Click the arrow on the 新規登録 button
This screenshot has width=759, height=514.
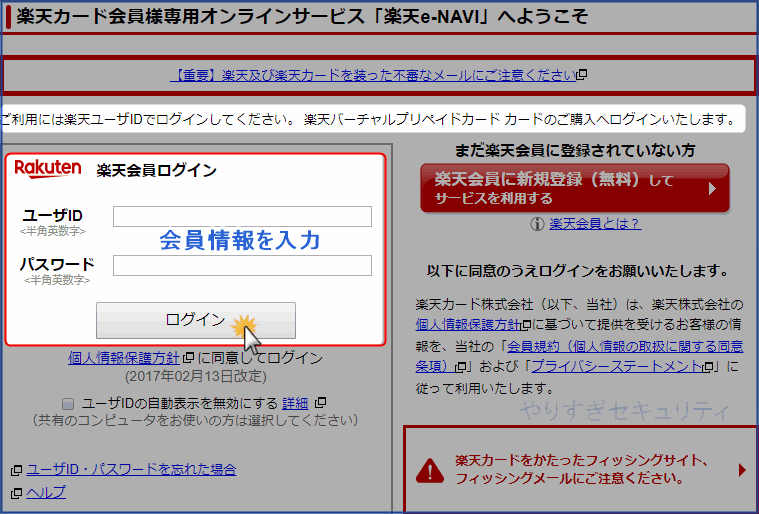click(712, 188)
